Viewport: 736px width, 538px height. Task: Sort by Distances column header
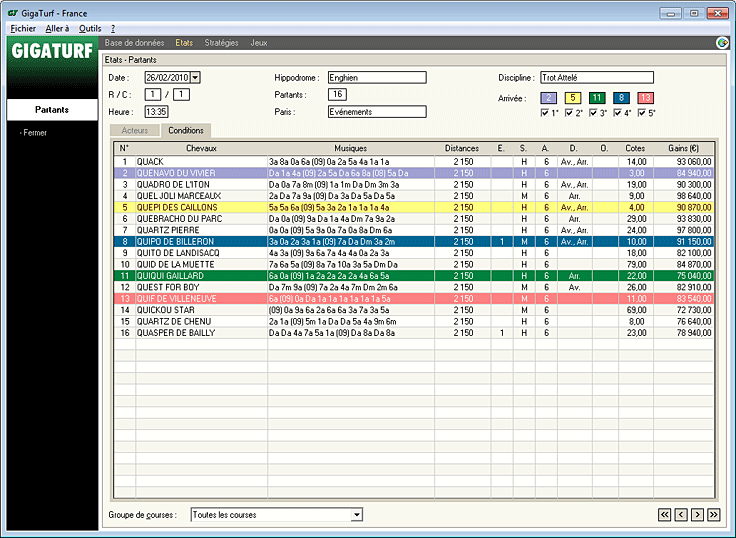462,148
